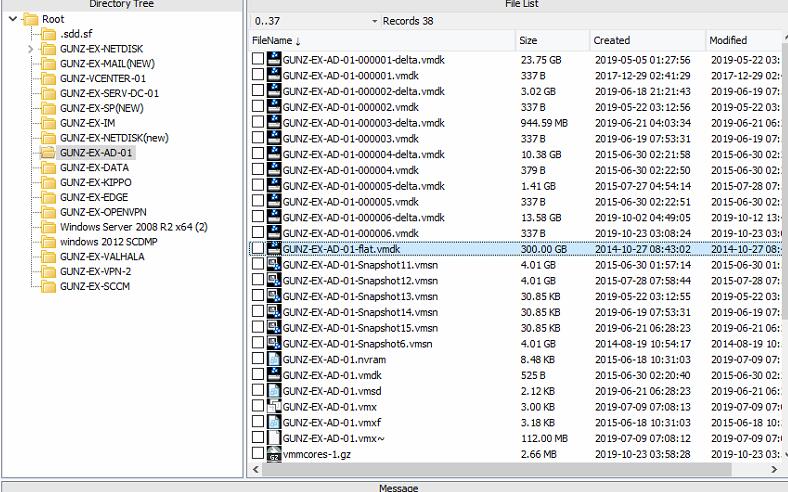This screenshot has height=492, width=788.
Task: Collapse the Root tree node
Action: click(x=11, y=19)
